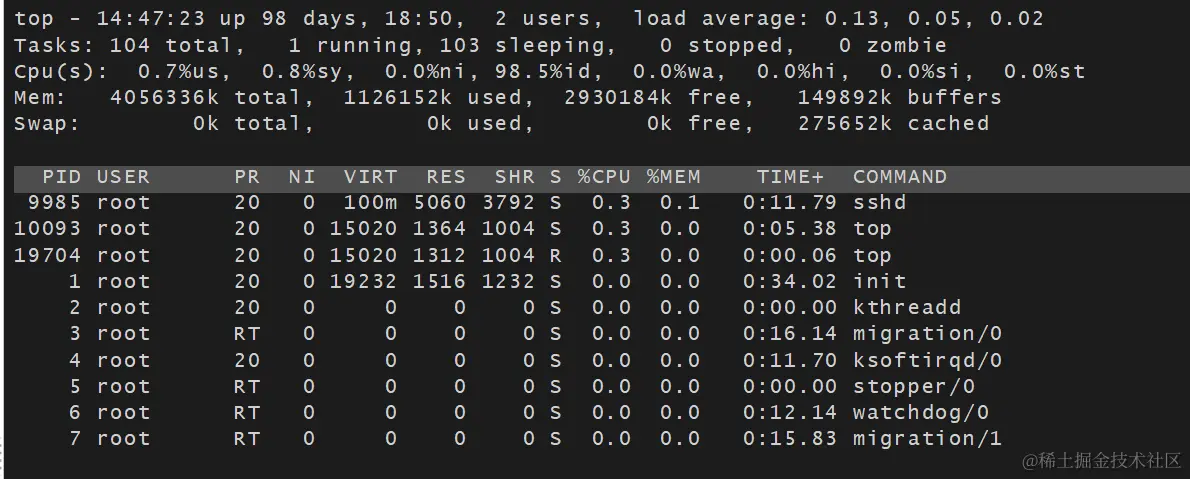Select the migration/1 command name
Viewport: 1190px width, 479px height.
(x=927, y=439)
